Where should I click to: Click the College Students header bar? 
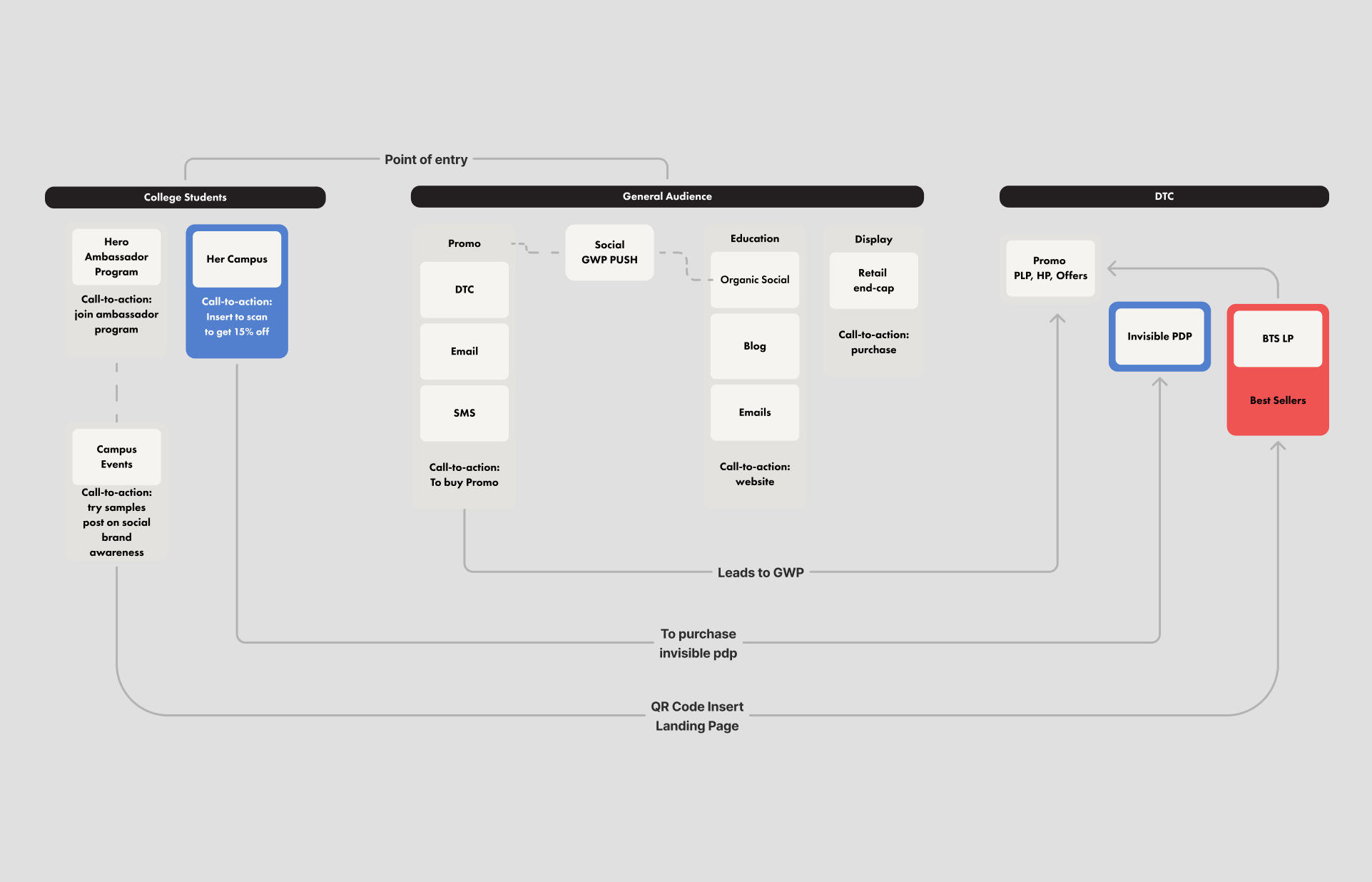pos(185,197)
